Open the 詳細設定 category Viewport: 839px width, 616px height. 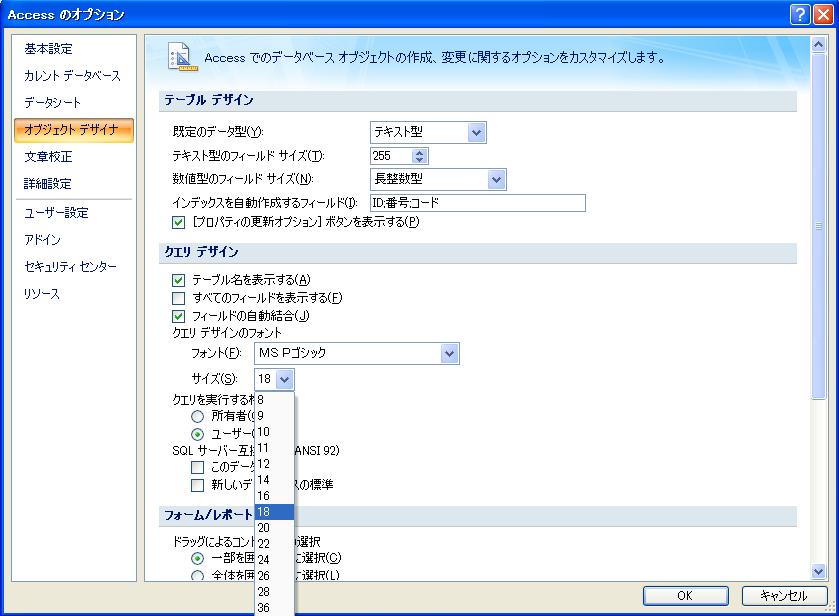[x=48, y=184]
